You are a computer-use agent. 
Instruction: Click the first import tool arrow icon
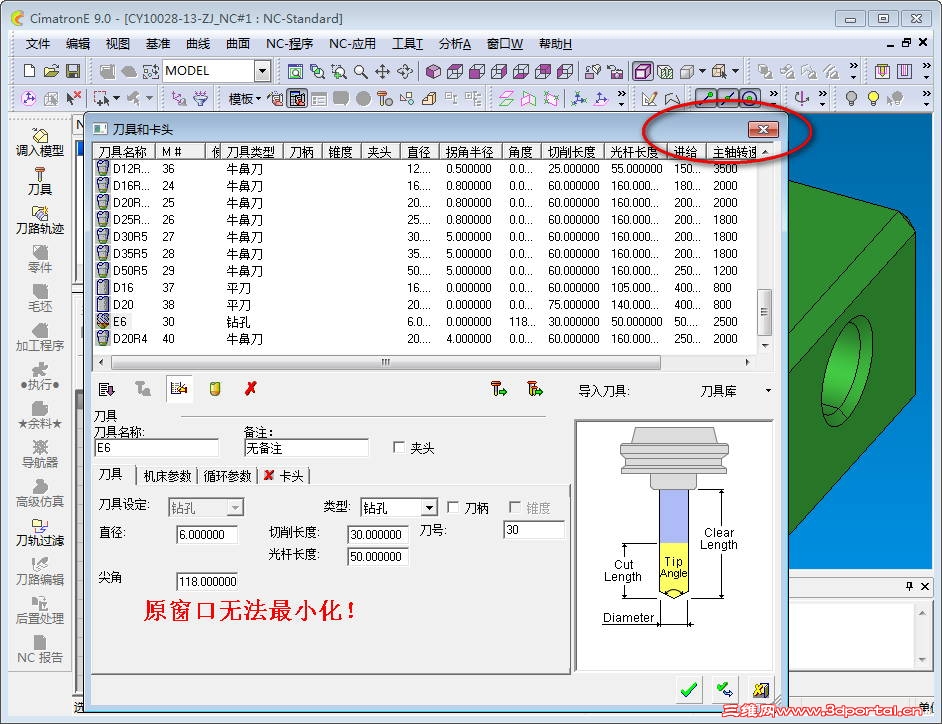point(499,389)
